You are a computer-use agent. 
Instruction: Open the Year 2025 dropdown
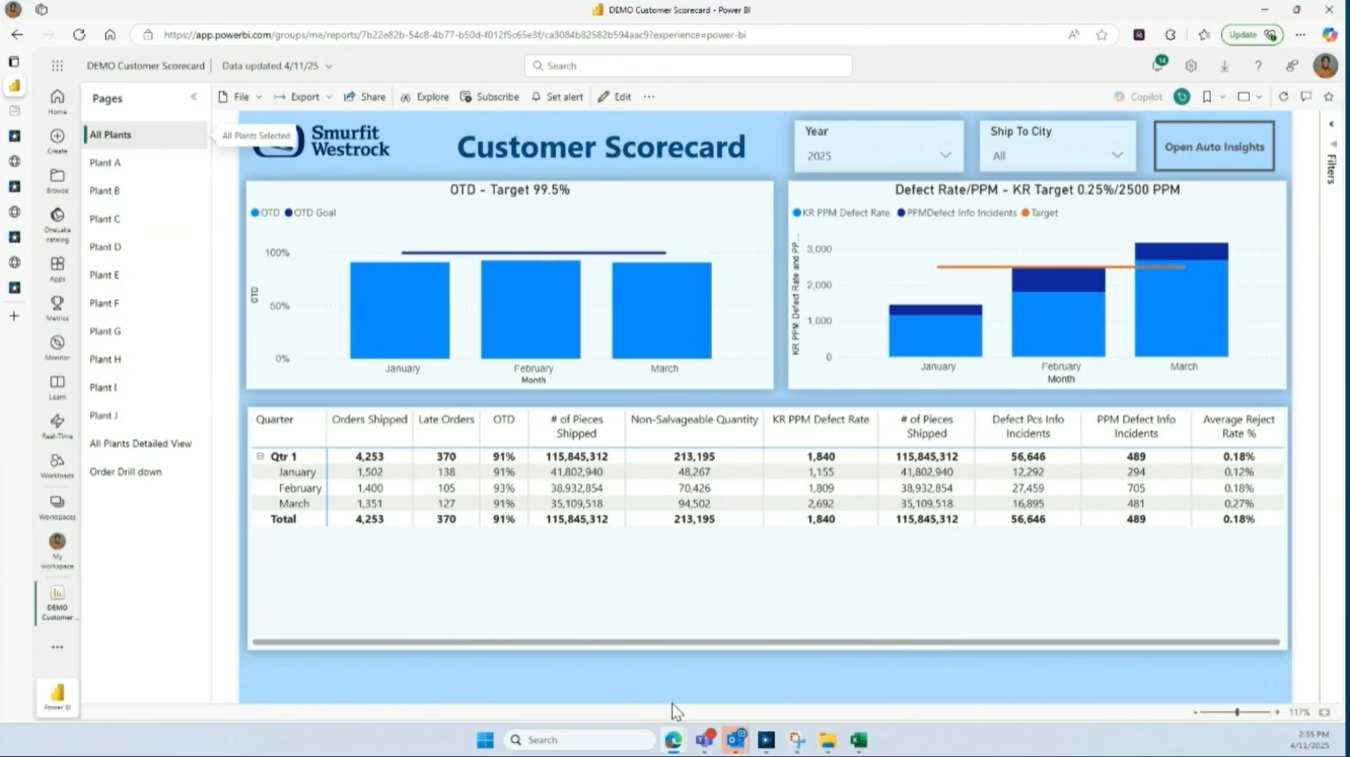879,155
